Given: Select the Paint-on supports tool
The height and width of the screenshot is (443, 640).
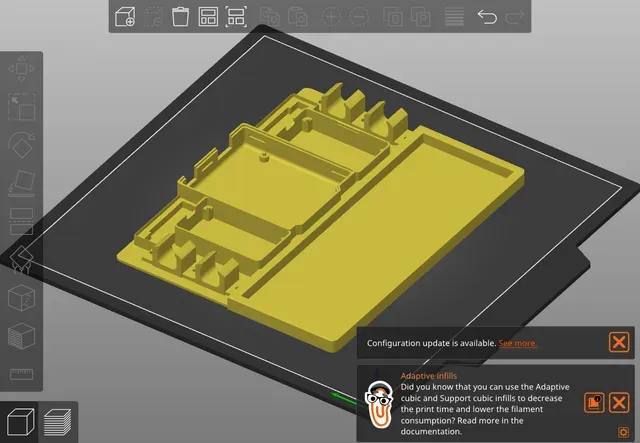Looking at the screenshot, I should [22, 260].
